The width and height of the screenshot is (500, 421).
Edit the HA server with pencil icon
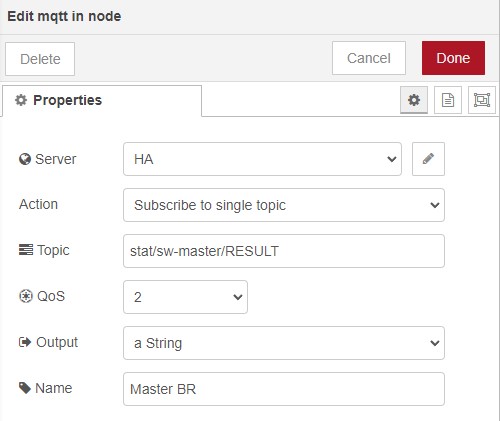pyautogui.click(x=428, y=159)
